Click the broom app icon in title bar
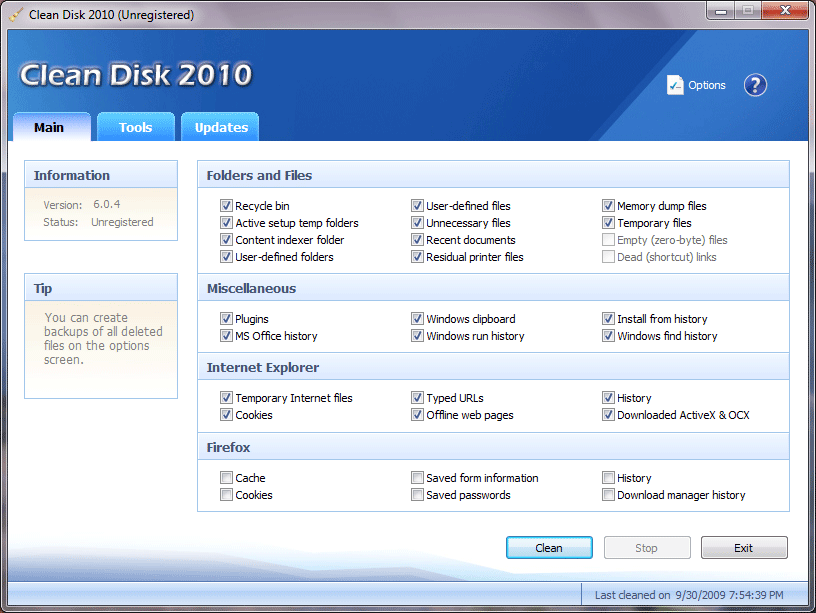 pos(15,15)
